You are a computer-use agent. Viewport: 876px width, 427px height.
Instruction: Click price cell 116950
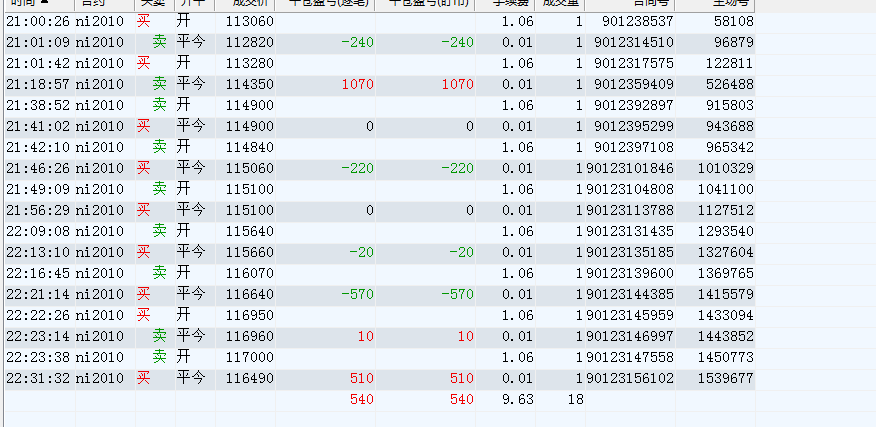pyautogui.click(x=250, y=315)
